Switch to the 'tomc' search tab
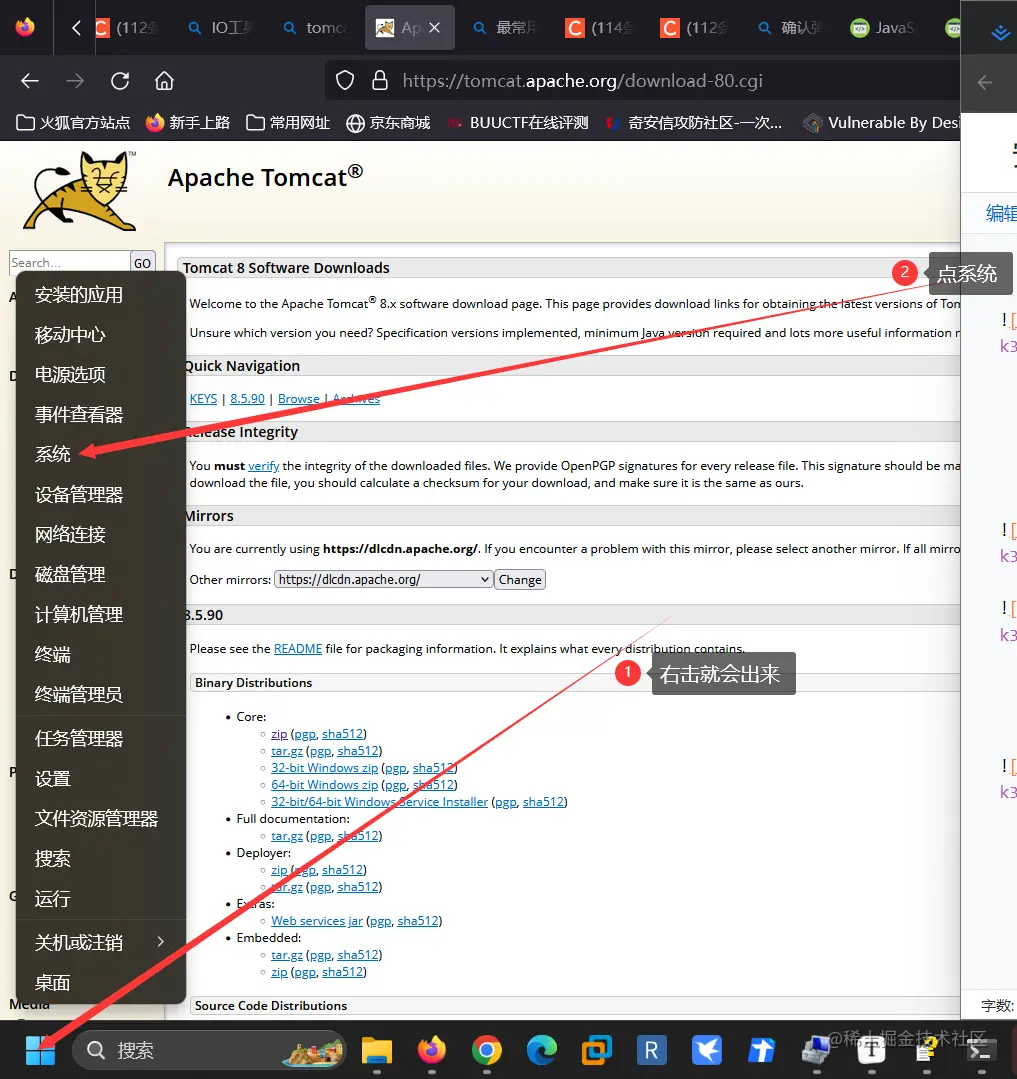Image resolution: width=1017 pixels, height=1079 pixels. (x=317, y=28)
